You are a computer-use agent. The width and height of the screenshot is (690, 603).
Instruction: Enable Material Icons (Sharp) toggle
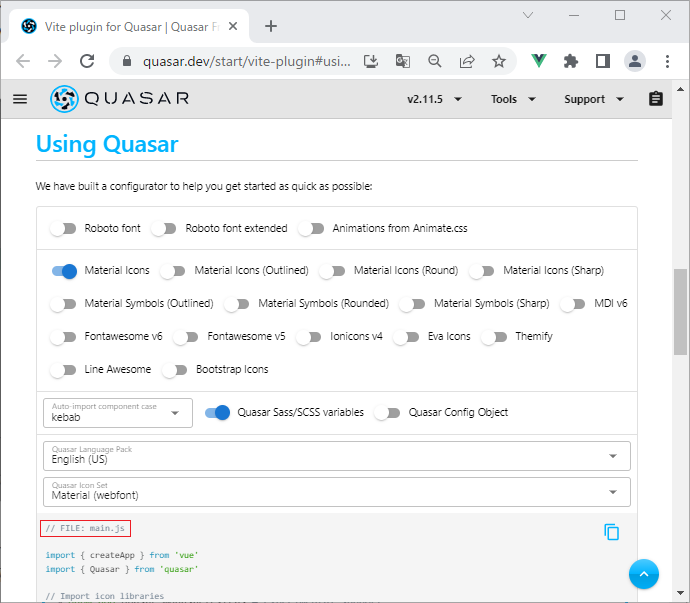tap(482, 271)
